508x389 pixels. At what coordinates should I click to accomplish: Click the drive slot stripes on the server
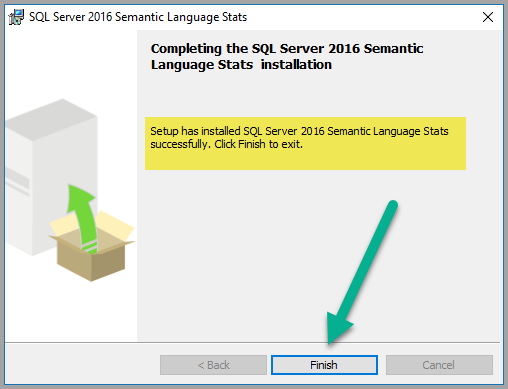(x=17, y=182)
